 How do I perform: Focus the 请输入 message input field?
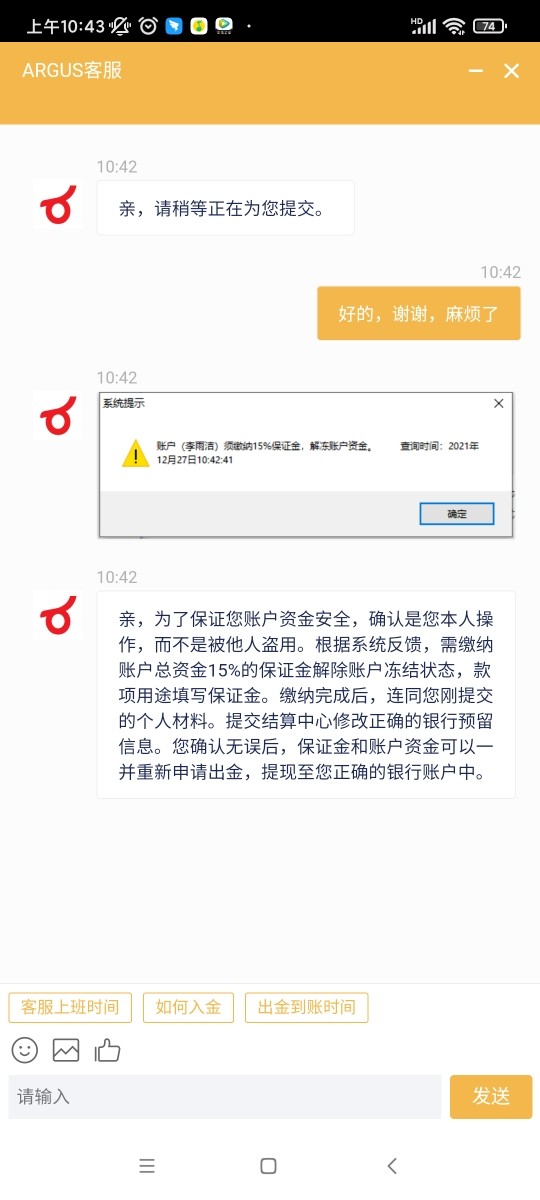pyautogui.click(x=225, y=1096)
